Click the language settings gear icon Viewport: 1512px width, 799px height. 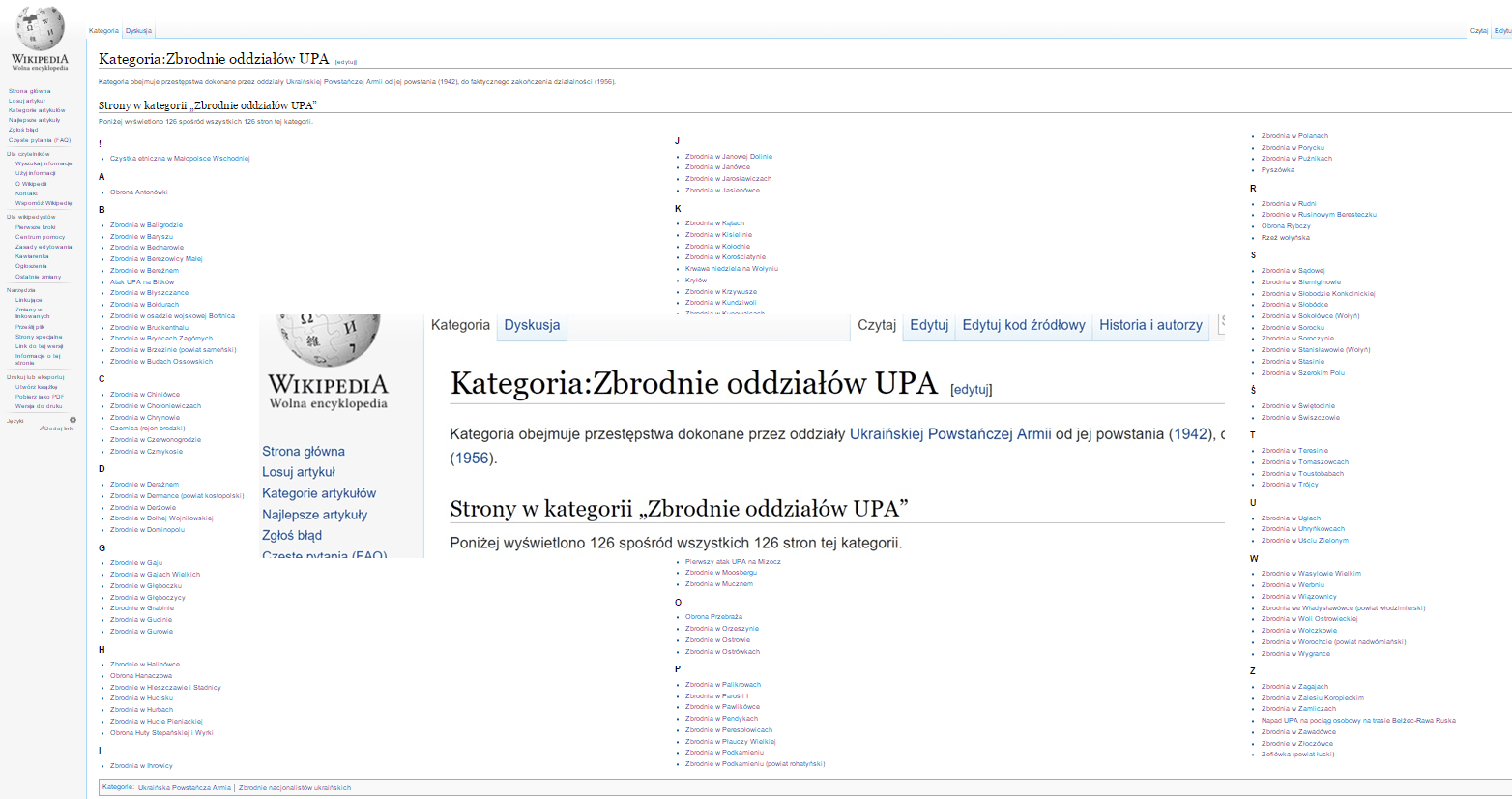(x=73, y=420)
